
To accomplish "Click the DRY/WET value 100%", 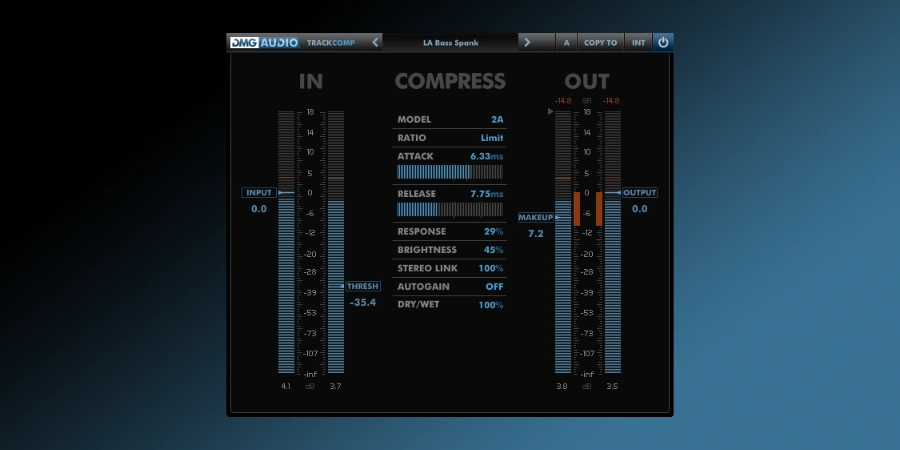I will (491, 305).
